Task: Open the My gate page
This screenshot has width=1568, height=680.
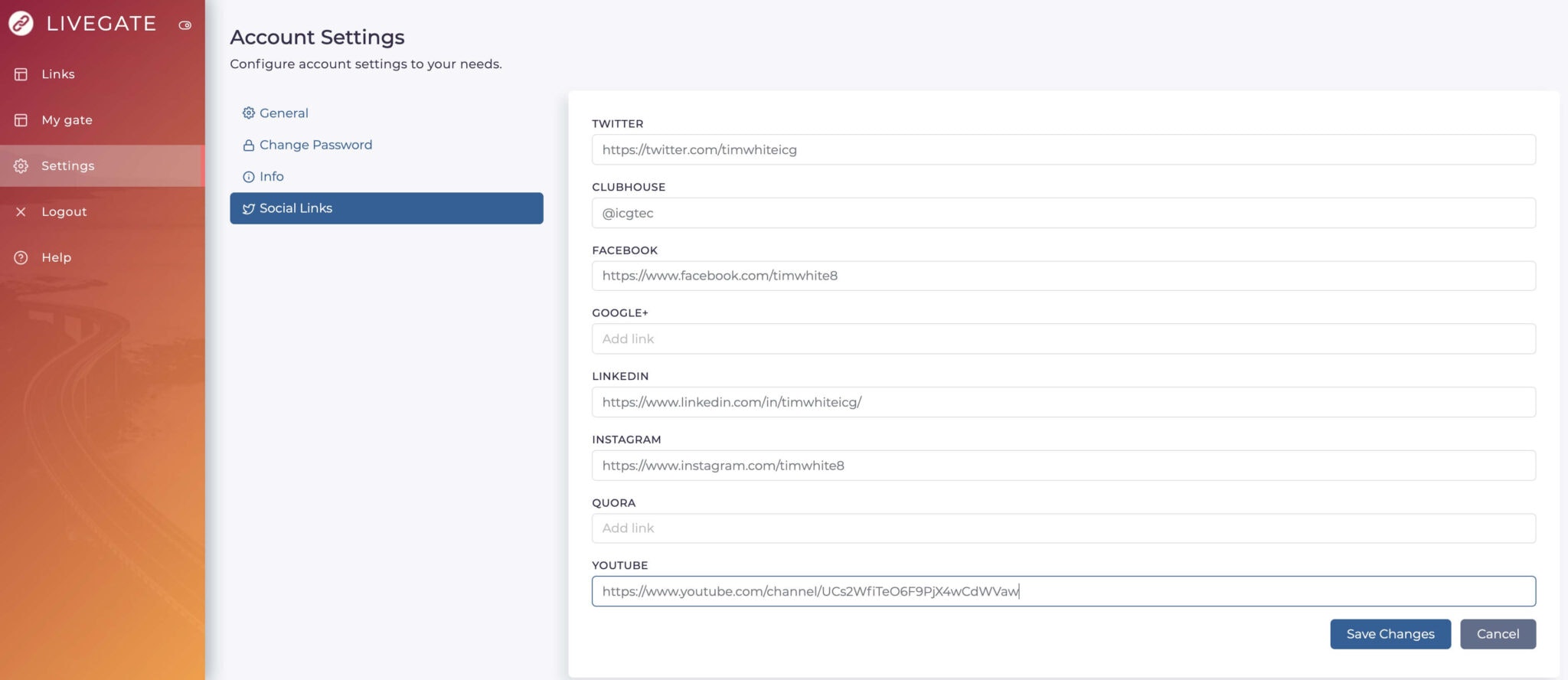Action: (x=103, y=120)
